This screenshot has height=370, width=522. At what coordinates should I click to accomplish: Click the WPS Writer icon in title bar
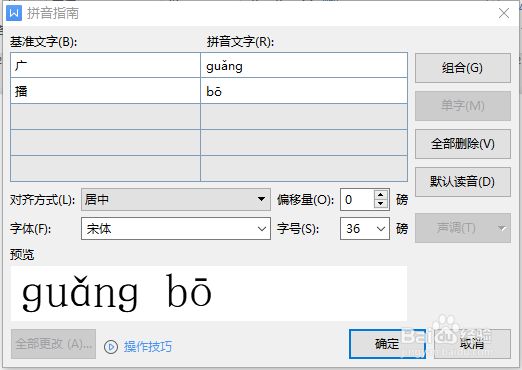tap(14, 13)
